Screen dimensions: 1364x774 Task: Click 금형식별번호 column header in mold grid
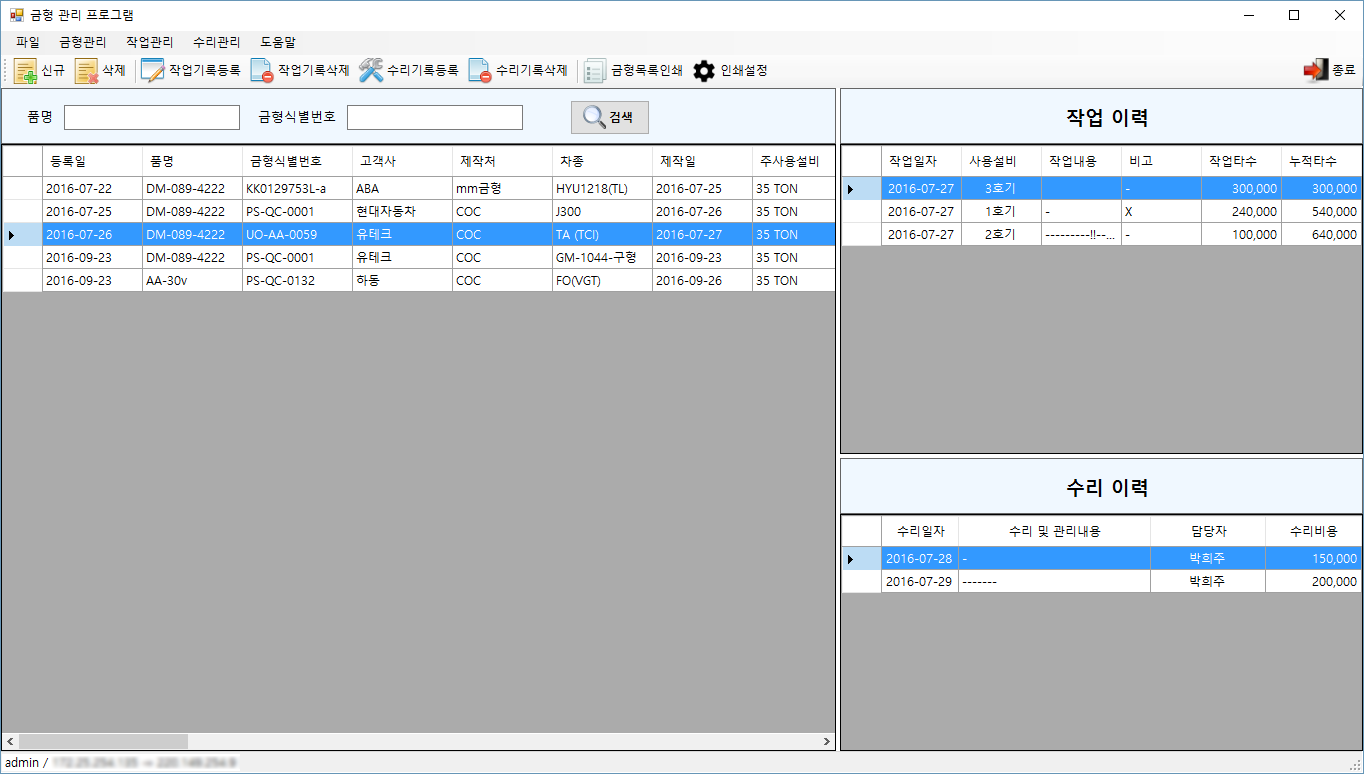click(x=297, y=161)
